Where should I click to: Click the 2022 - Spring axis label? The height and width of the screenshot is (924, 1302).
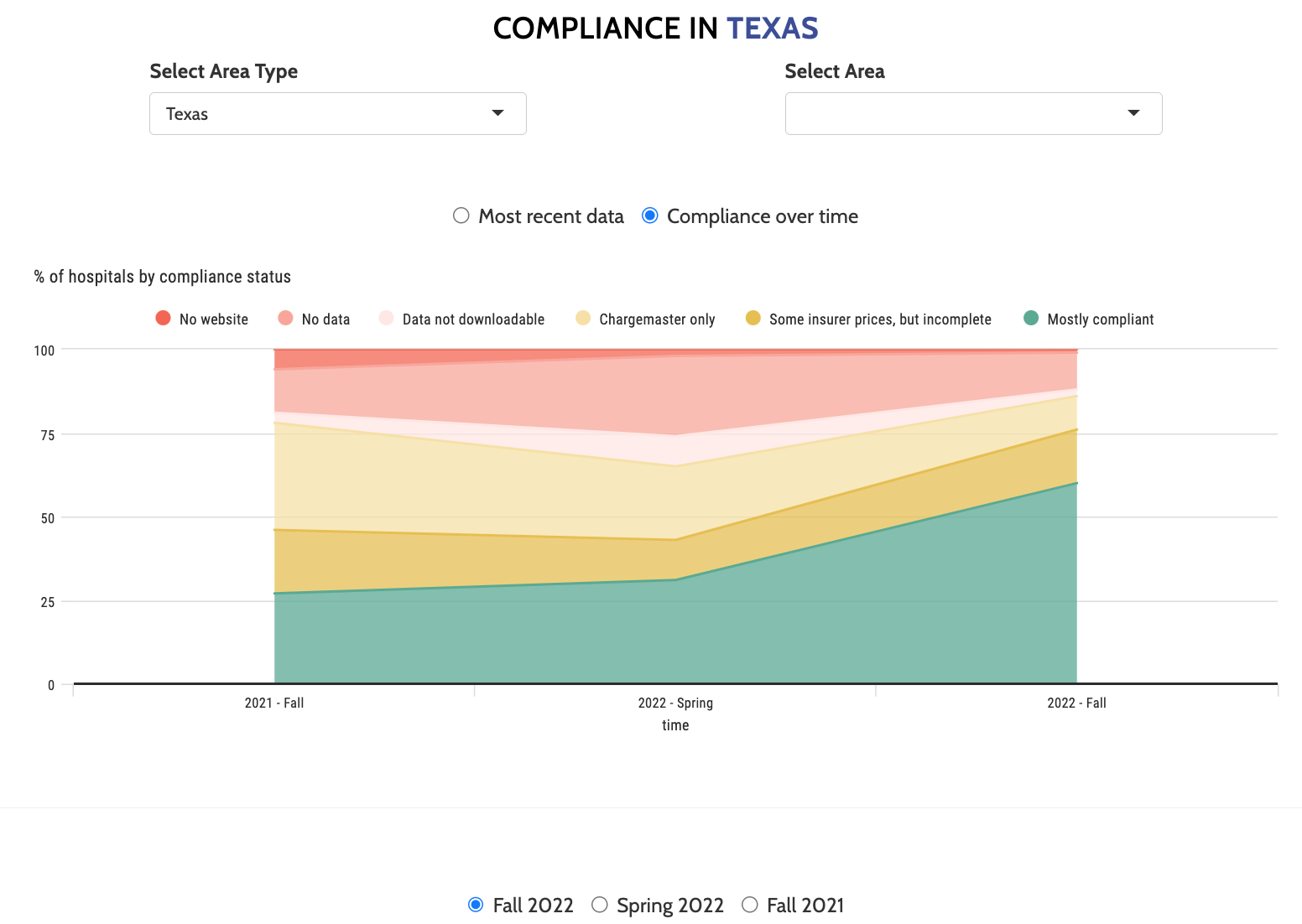[675, 703]
